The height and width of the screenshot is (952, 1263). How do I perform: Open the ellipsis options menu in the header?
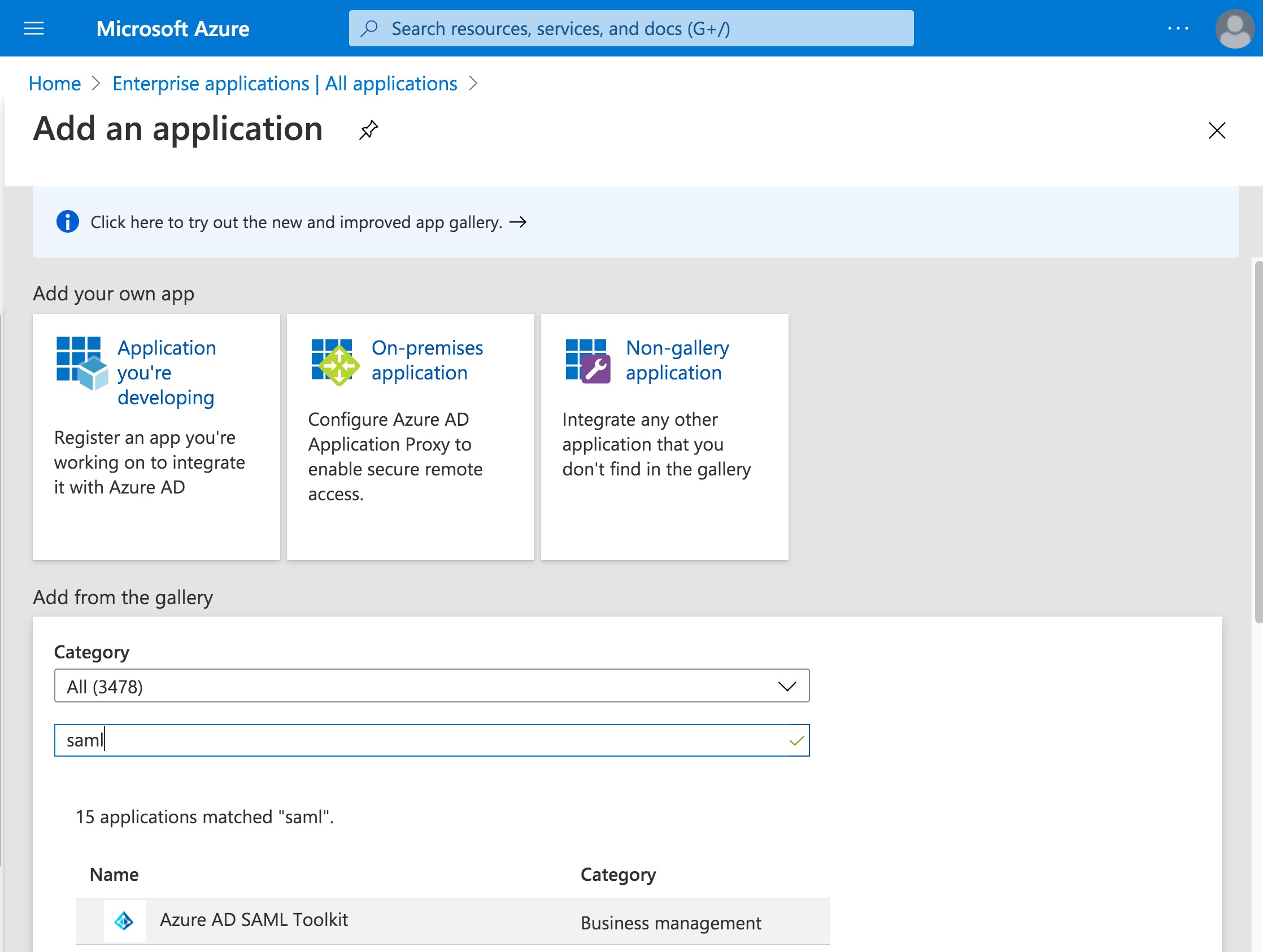click(x=1178, y=28)
